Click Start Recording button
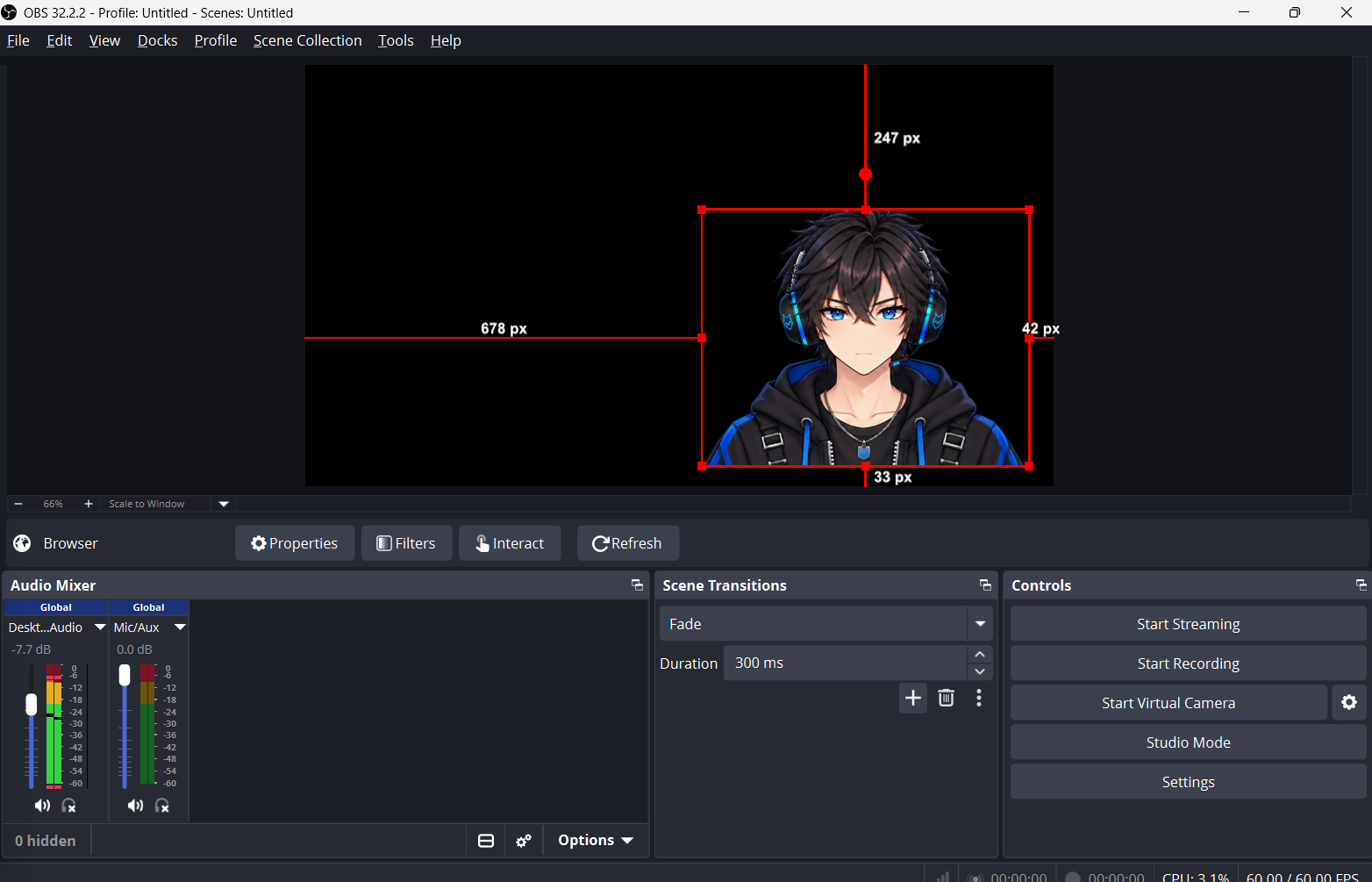Image resolution: width=1372 pixels, height=882 pixels. pos(1188,663)
